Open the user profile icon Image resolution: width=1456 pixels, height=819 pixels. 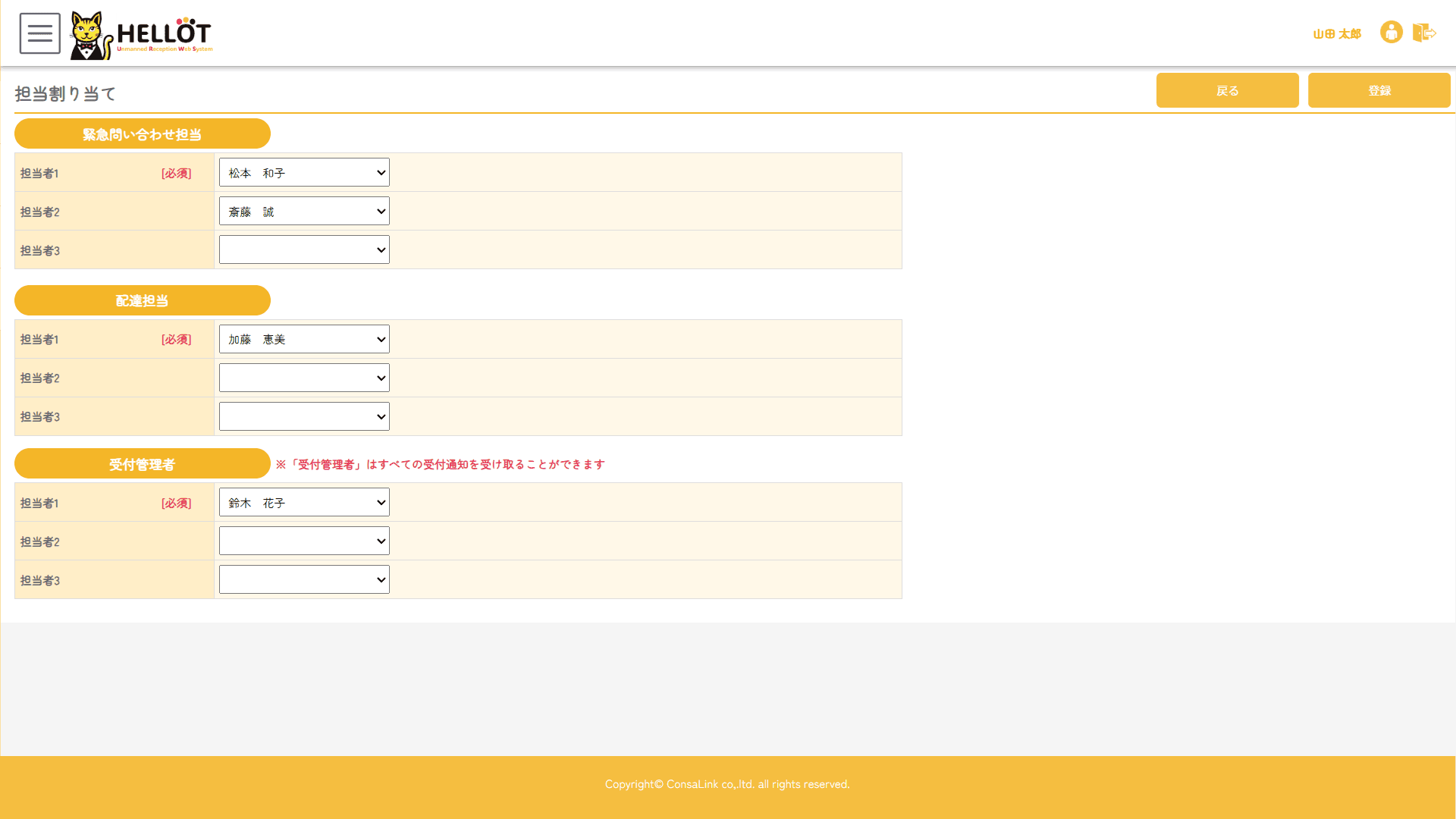1391,33
